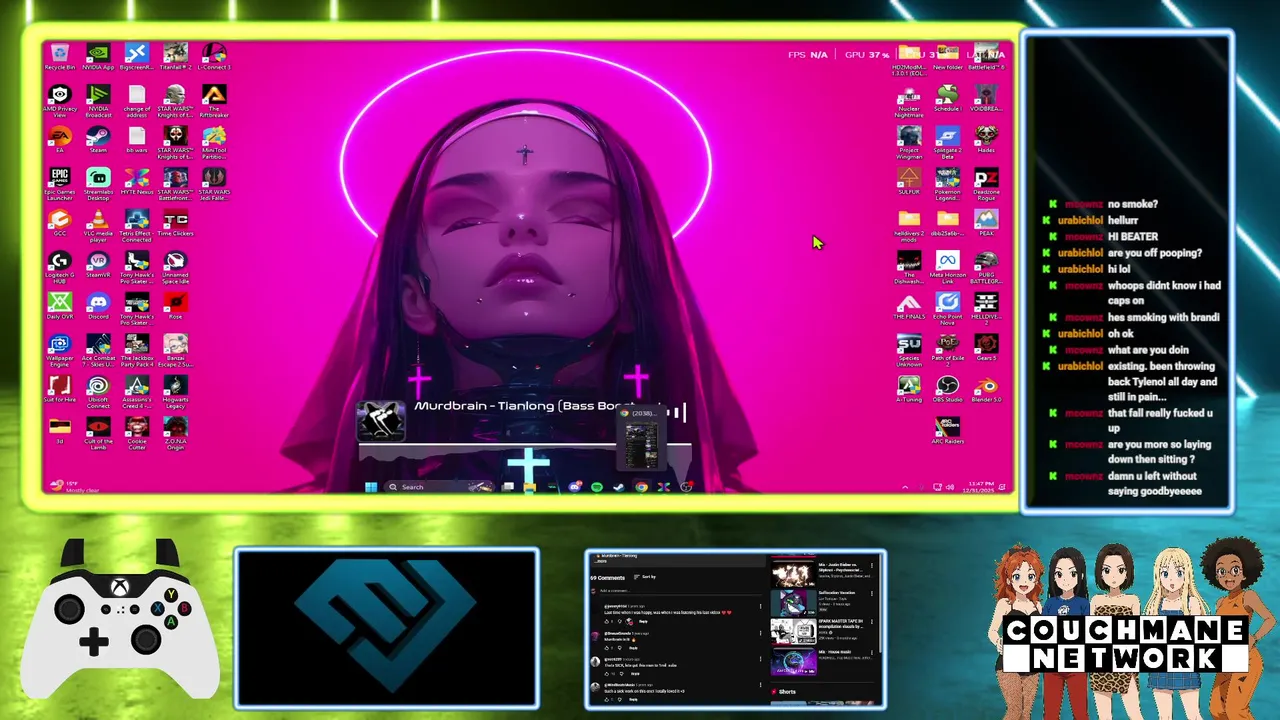Open the EA app shortcut
Image resolution: width=1280 pixels, height=720 pixels.
tap(59, 139)
